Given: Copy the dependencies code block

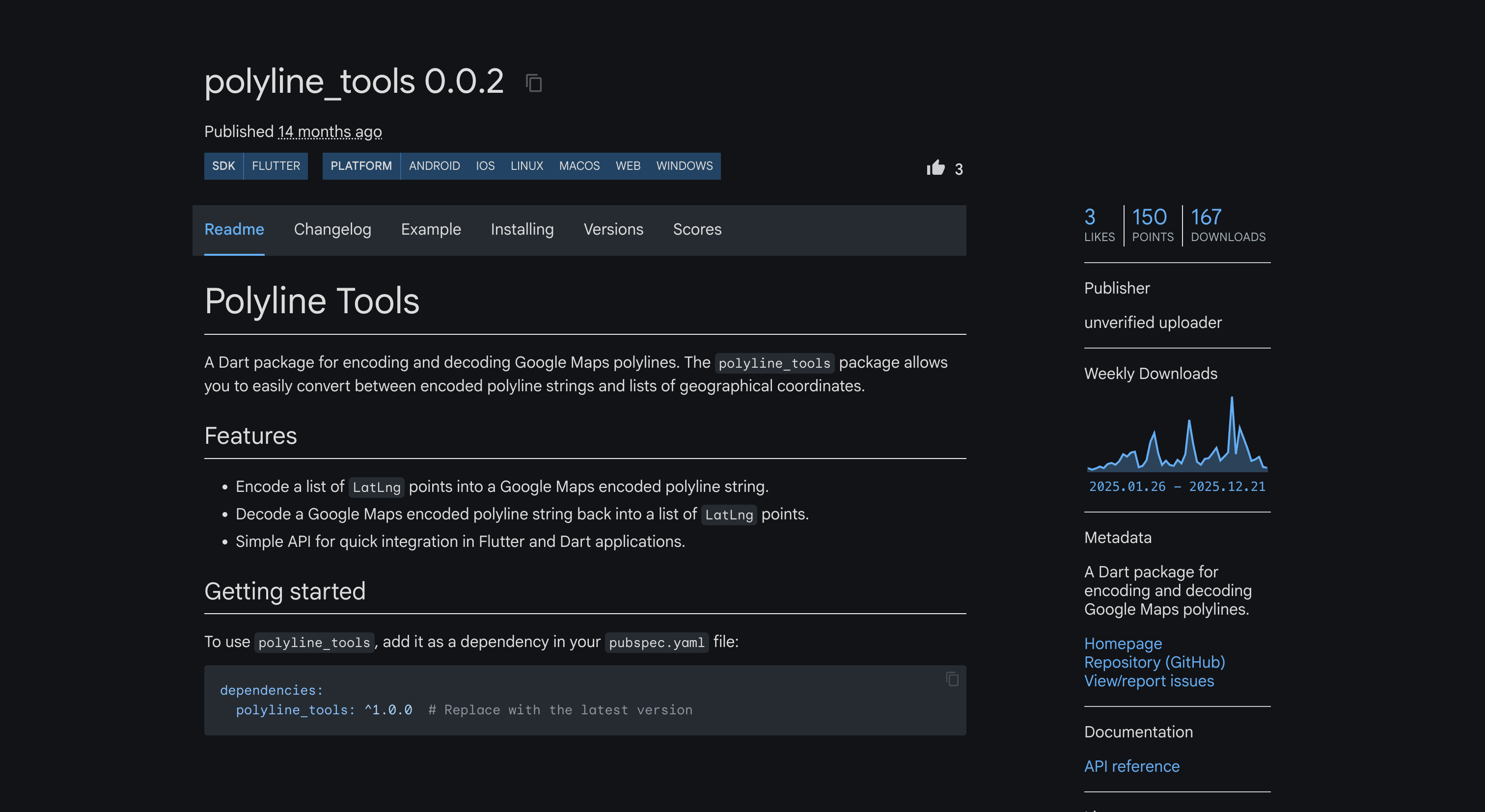Looking at the screenshot, I should [952, 679].
